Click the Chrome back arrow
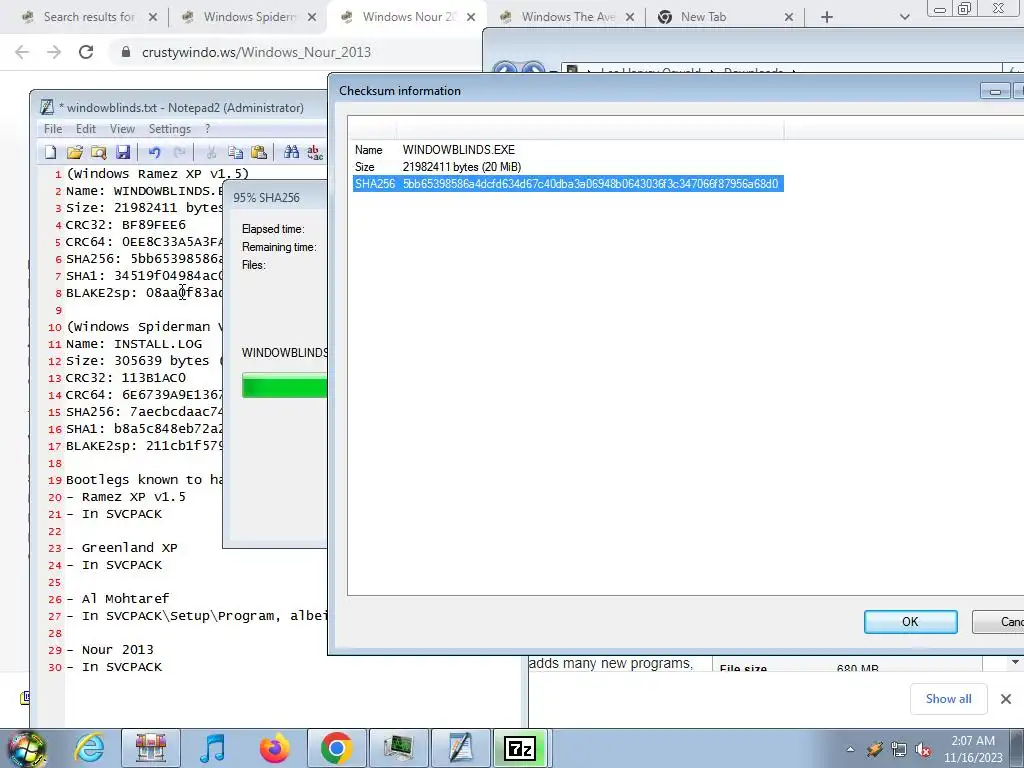 (x=22, y=52)
